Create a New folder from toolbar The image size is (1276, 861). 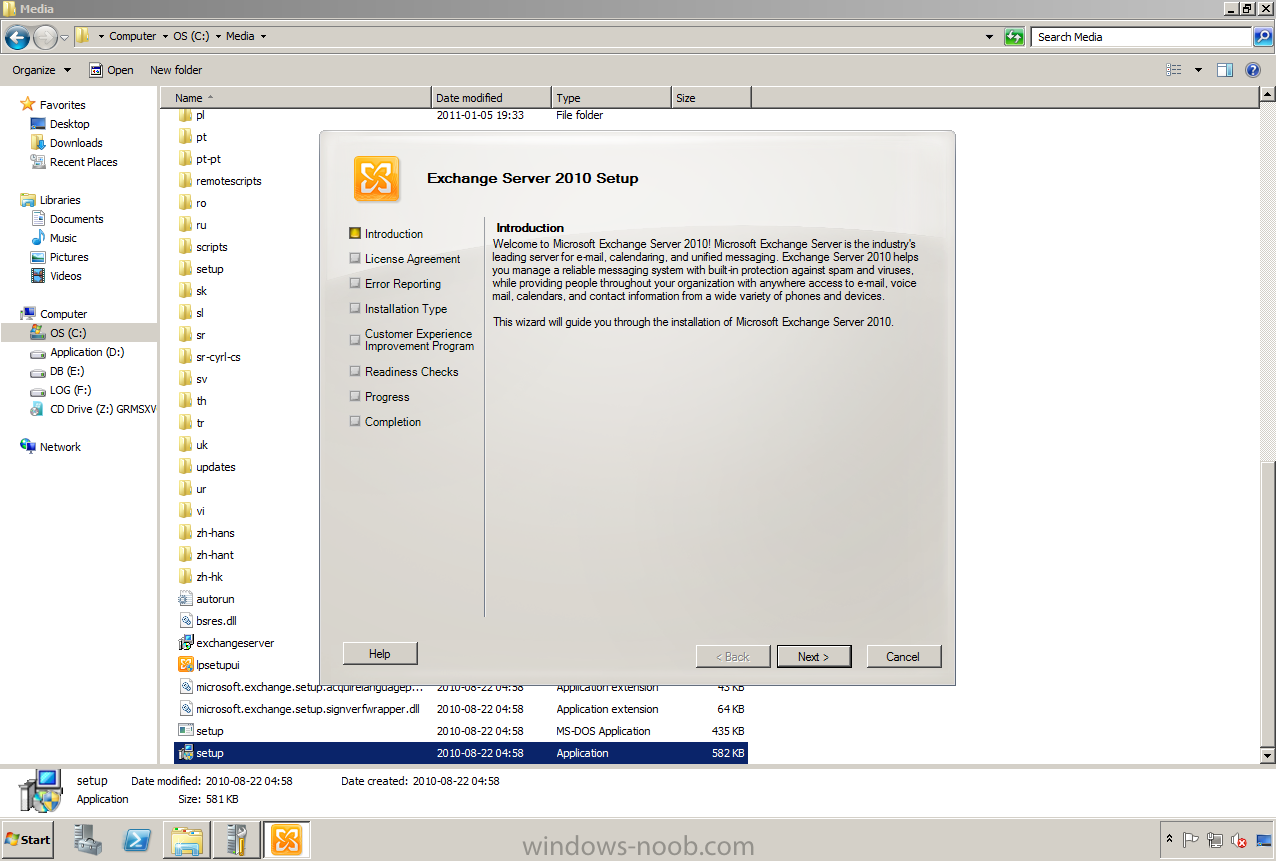click(x=176, y=70)
